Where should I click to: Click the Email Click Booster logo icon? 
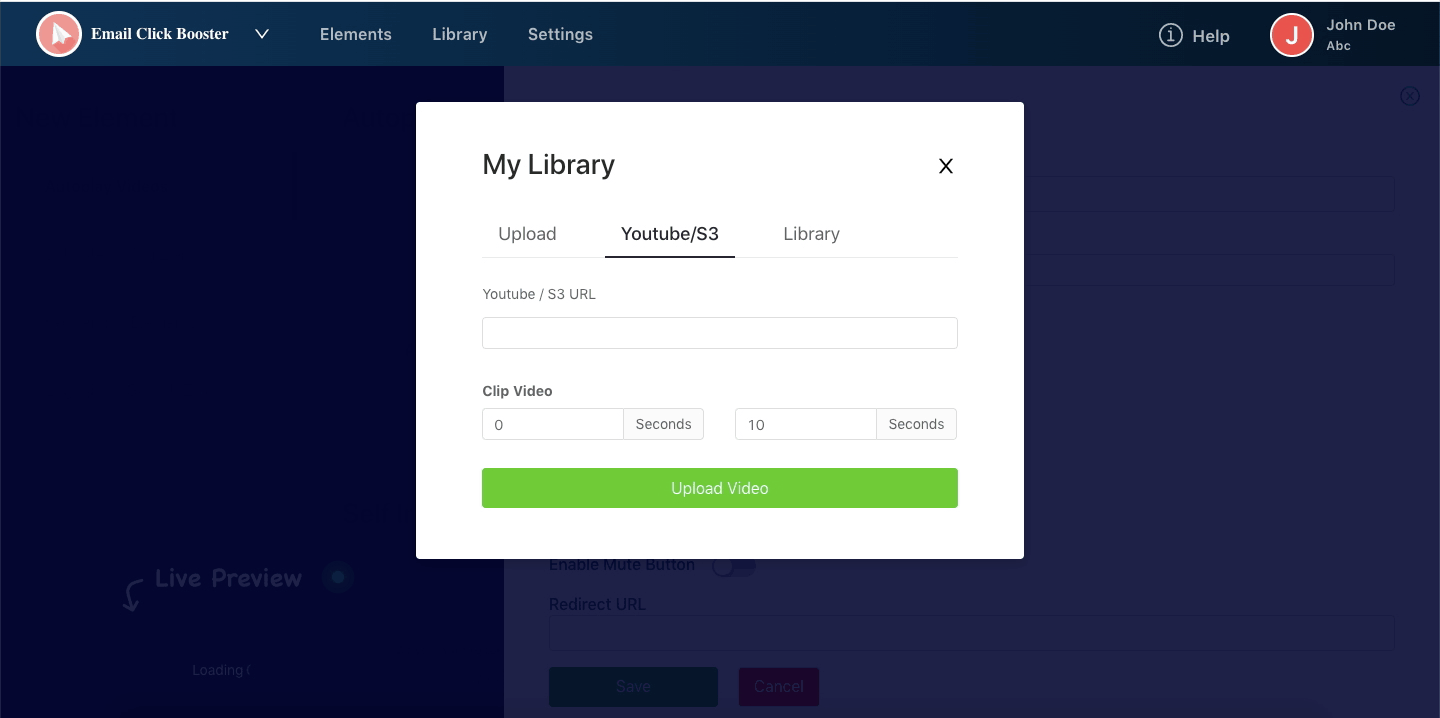(x=59, y=34)
